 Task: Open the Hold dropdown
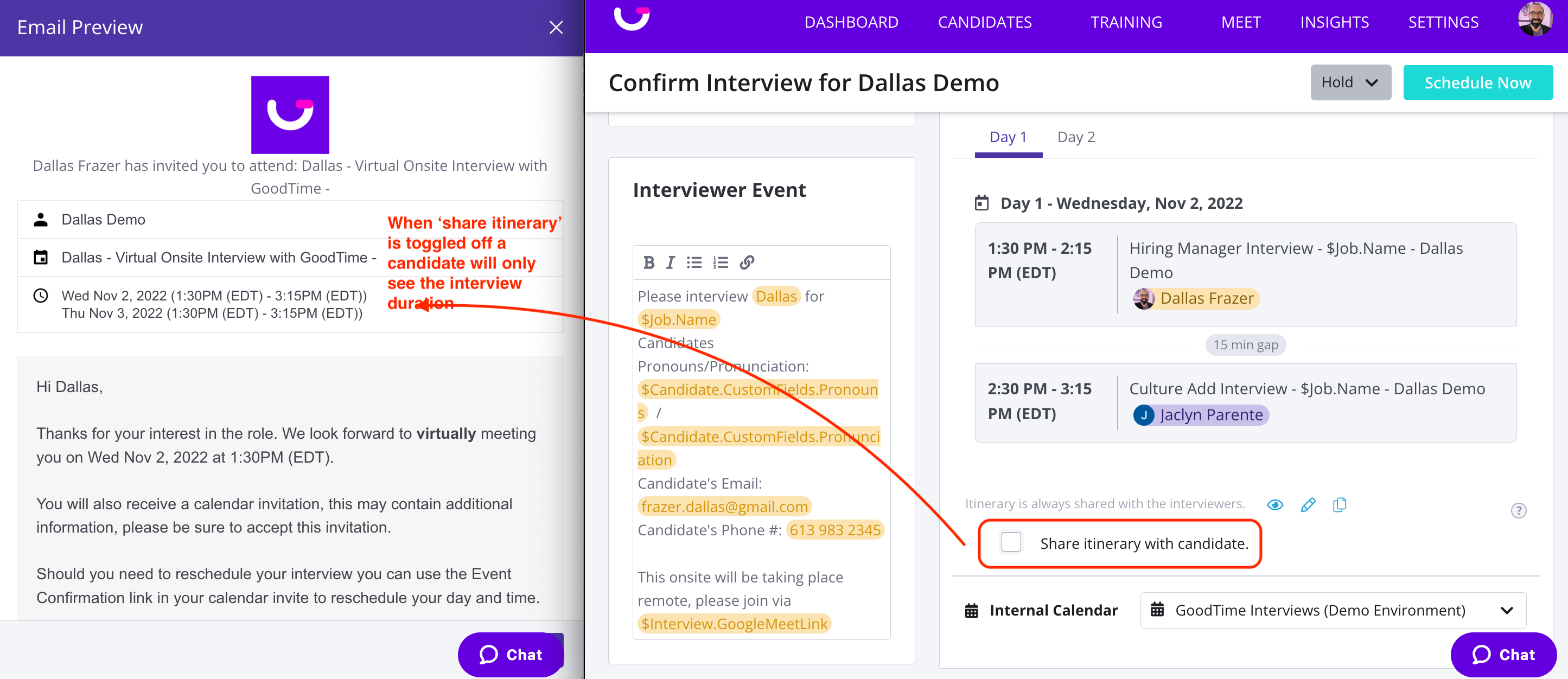point(1350,82)
